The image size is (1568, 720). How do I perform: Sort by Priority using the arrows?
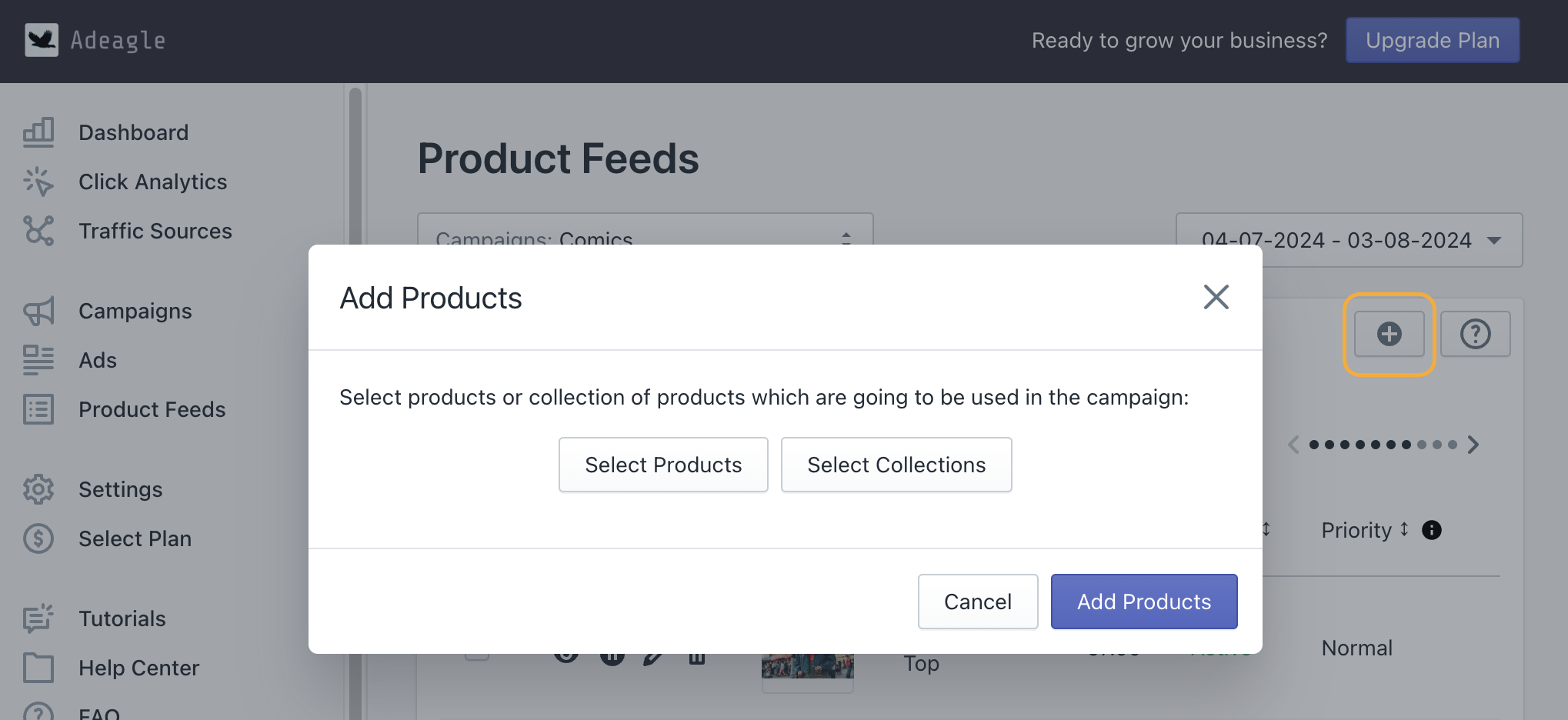[x=1403, y=530]
